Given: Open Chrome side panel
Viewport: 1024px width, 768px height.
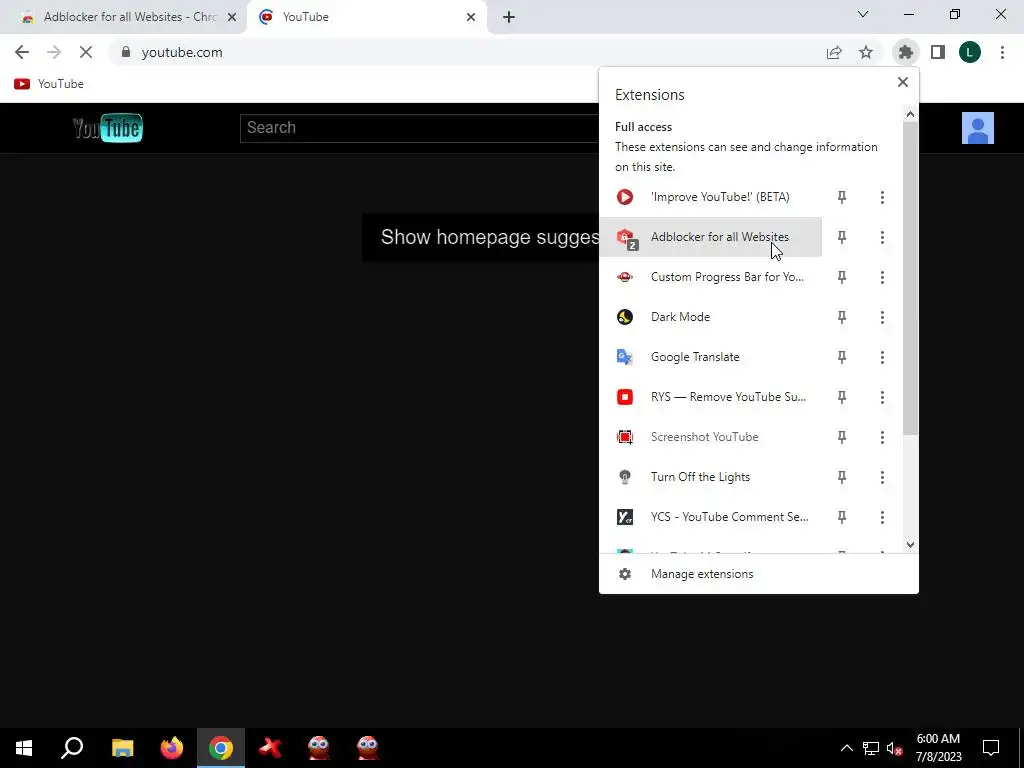Looking at the screenshot, I should 938,52.
